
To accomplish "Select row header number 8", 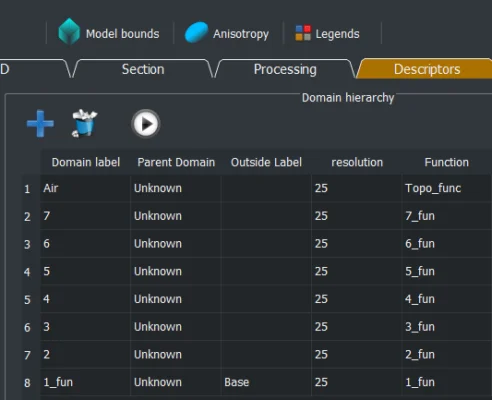I will tap(27, 383).
